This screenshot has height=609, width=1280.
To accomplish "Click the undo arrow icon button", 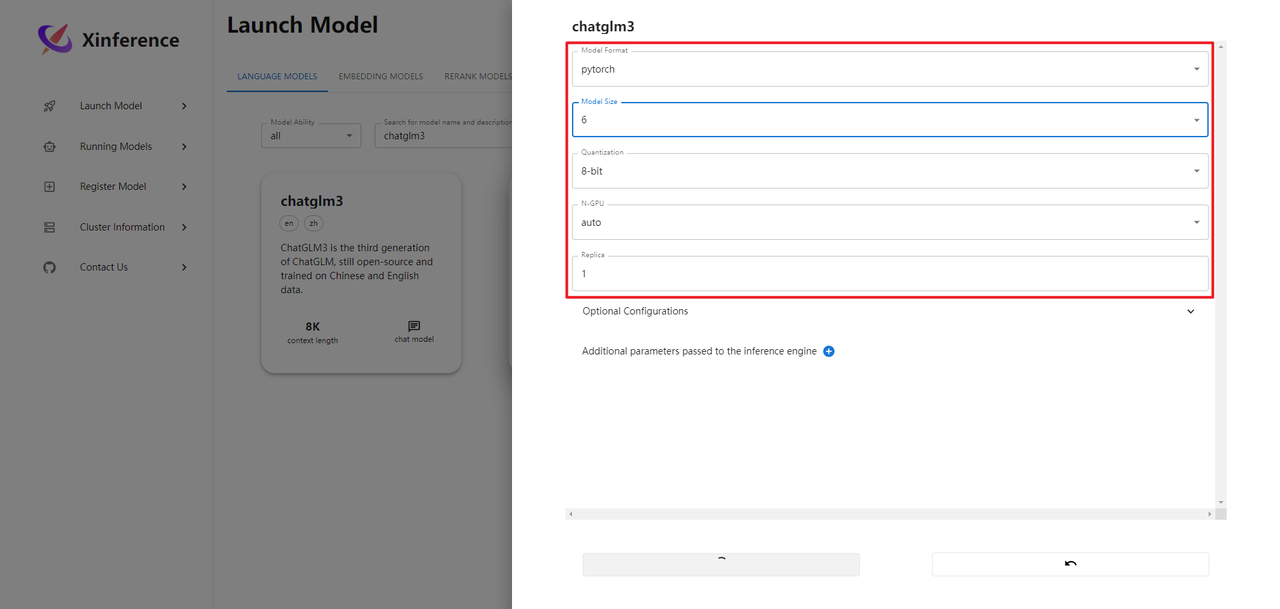I will [1070, 564].
